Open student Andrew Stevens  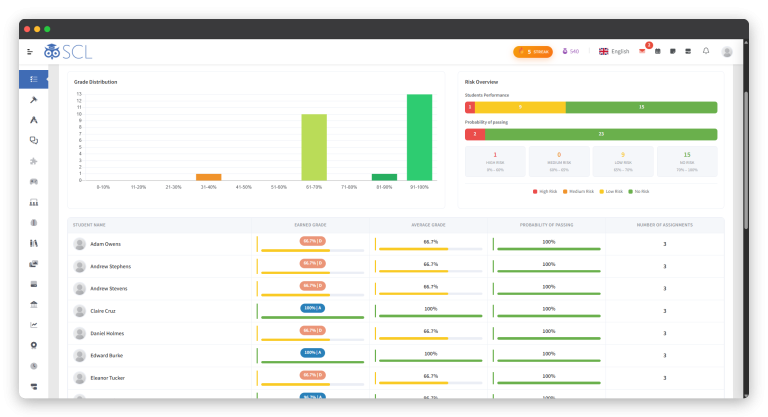coord(109,289)
